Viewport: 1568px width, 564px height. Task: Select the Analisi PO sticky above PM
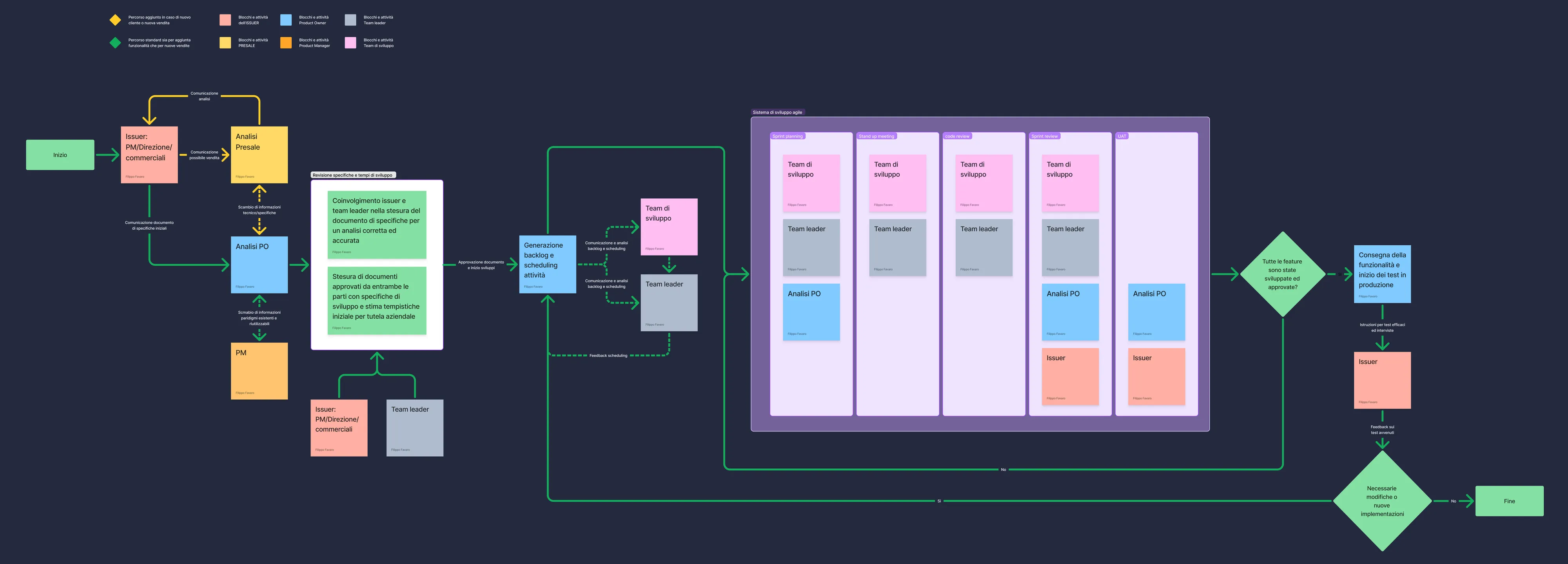(x=259, y=265)
